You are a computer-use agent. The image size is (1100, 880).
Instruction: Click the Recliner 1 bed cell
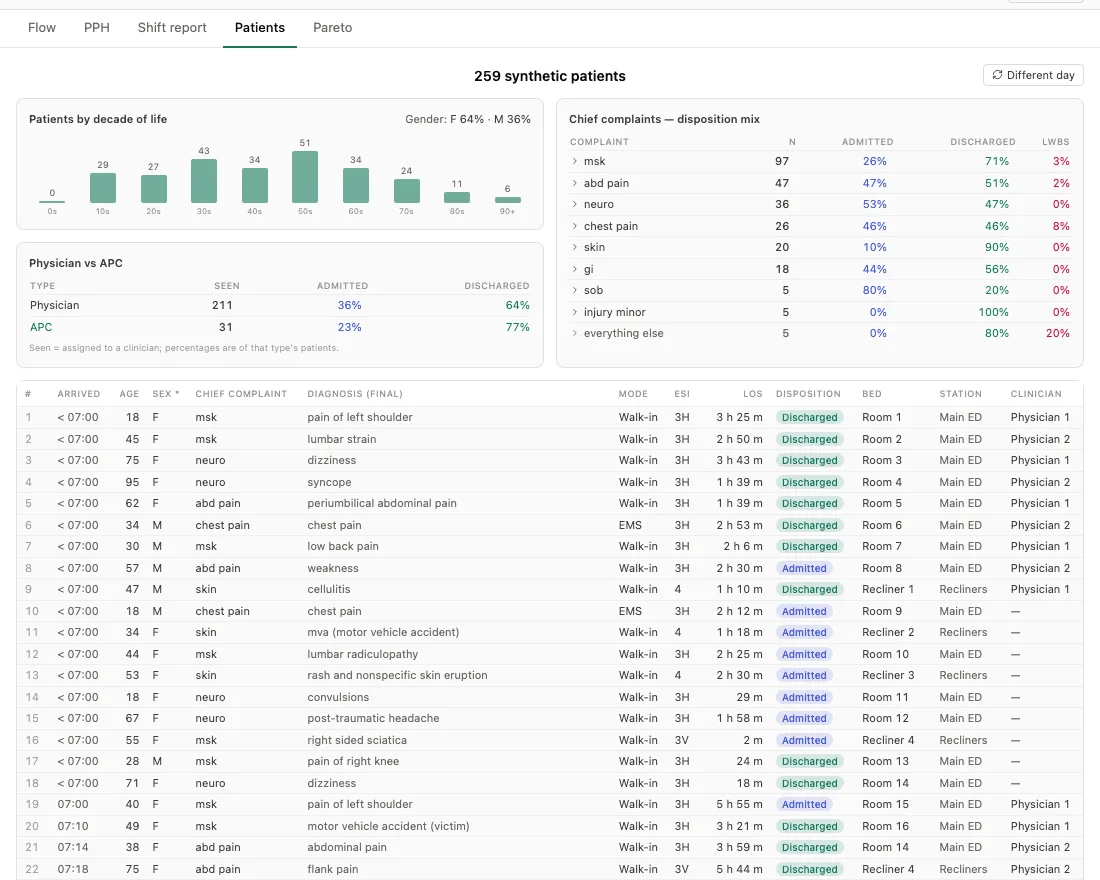(x=888, y=589)
